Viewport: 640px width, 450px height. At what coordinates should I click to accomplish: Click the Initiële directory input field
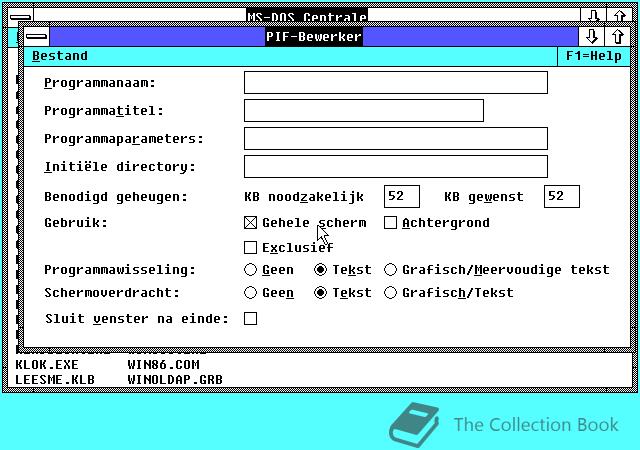(x=396, y=166)
